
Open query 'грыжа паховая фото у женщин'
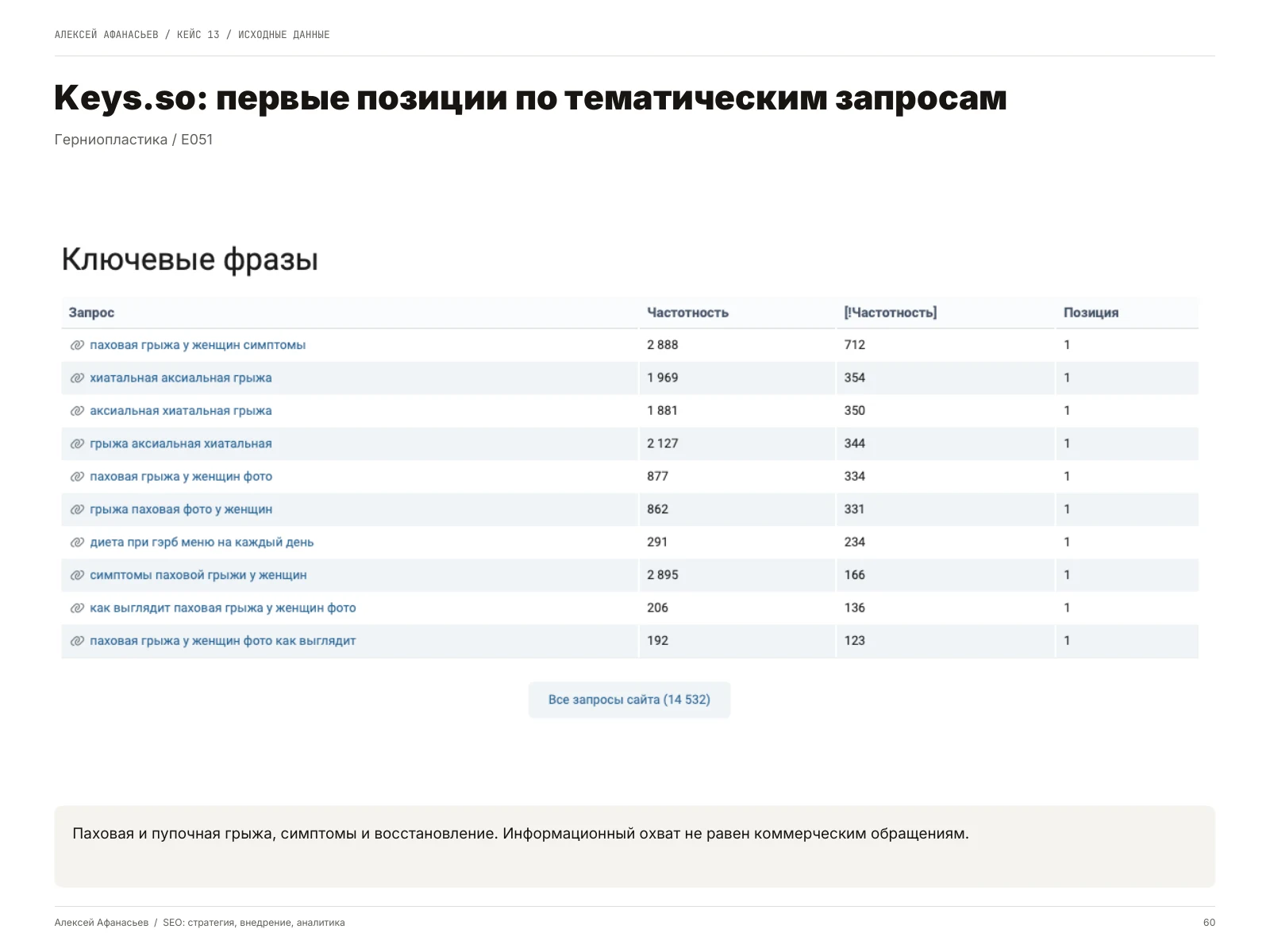(181, 509)
